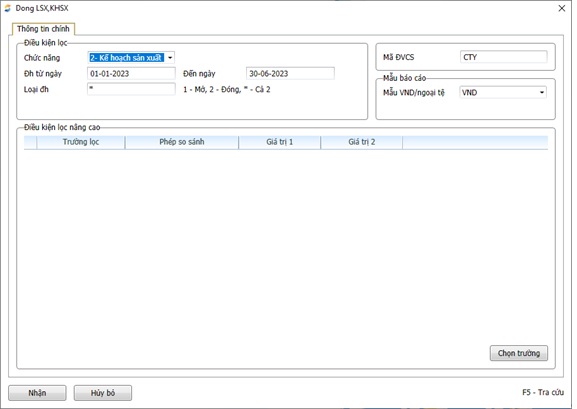This screenshot has height=409, width=577.
Task: Switch to the Thông tin chính tab
Action: (43, 29)
